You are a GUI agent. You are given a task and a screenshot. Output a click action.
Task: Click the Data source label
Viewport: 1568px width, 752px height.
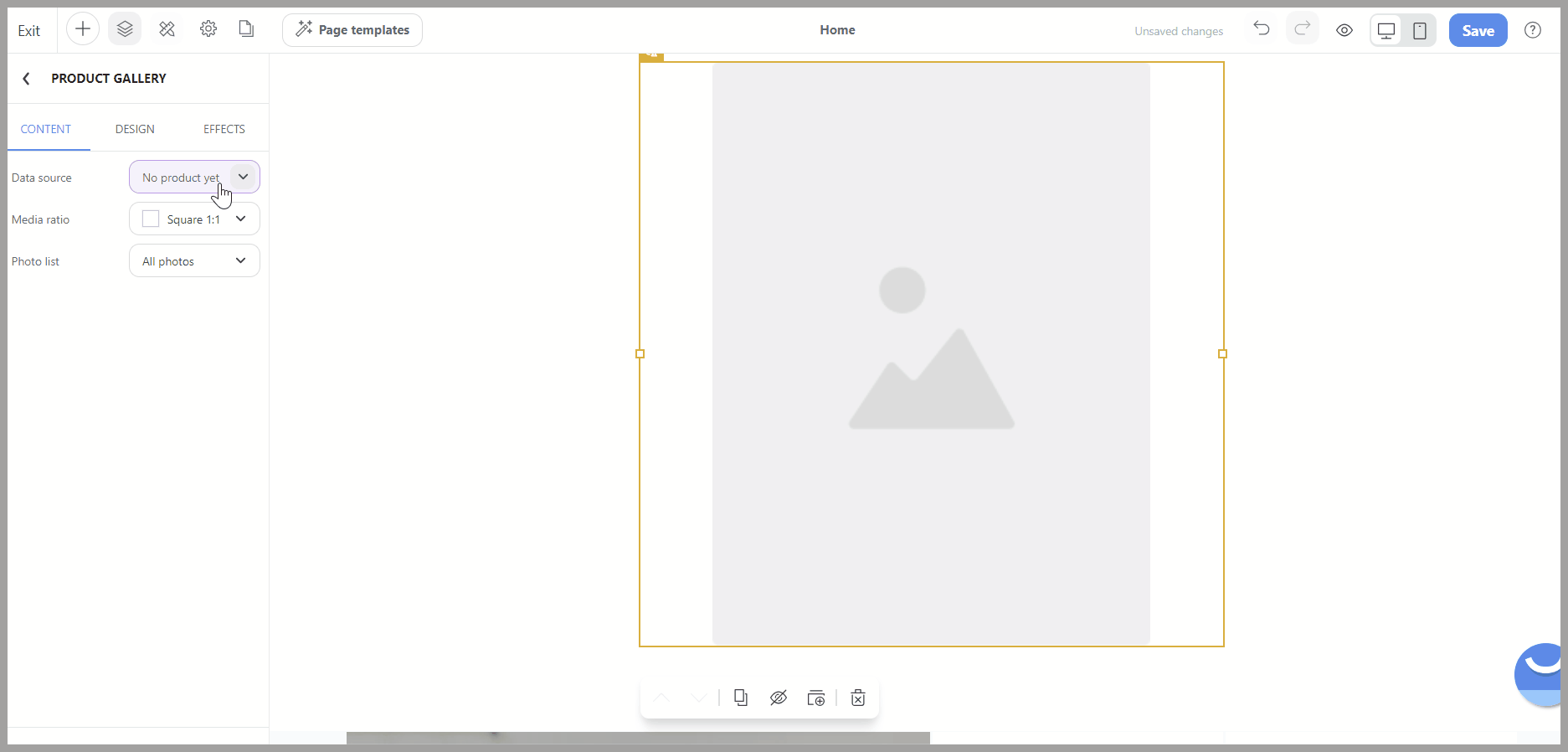coord(42,178)
